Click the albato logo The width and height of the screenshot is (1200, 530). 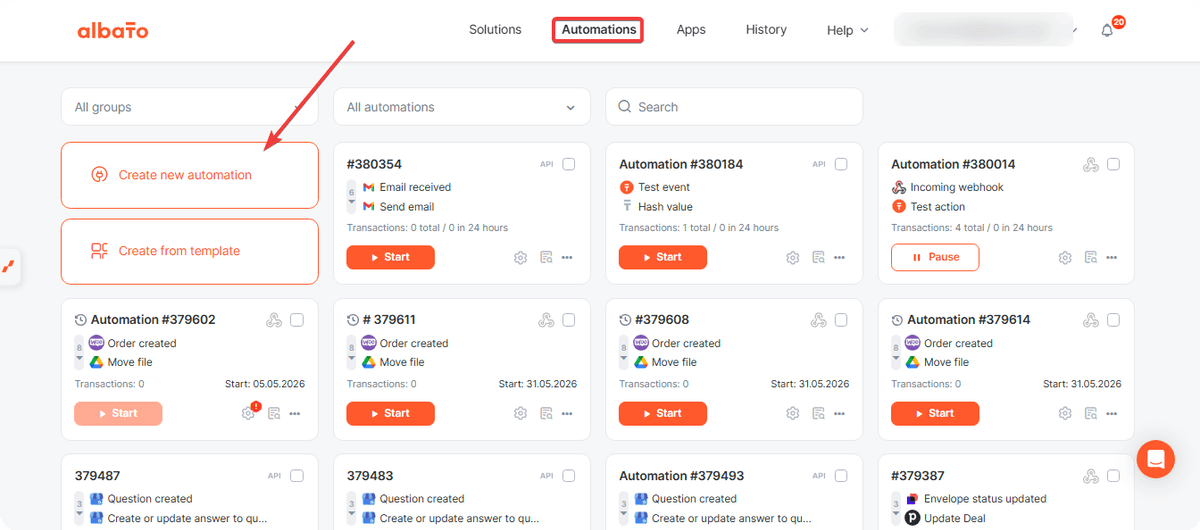coord(113,31)
